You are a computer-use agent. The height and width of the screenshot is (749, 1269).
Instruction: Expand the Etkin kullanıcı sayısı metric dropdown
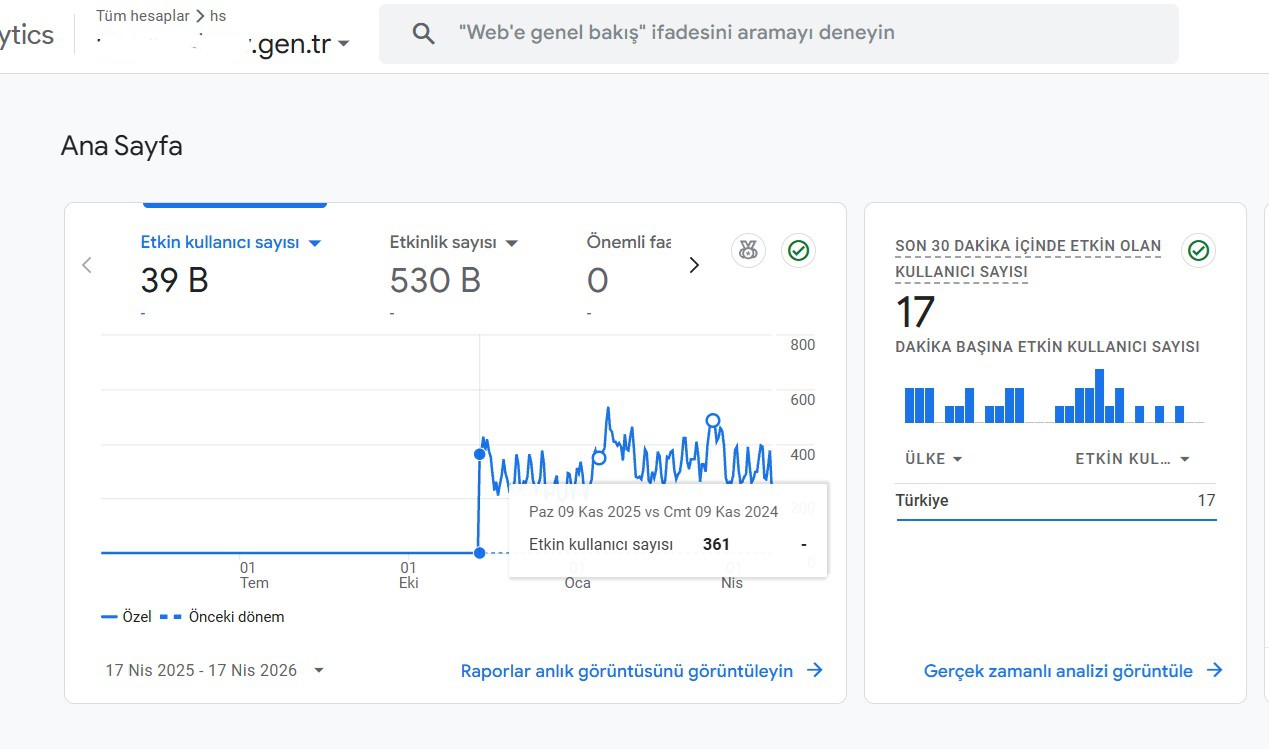coord(314,243)
